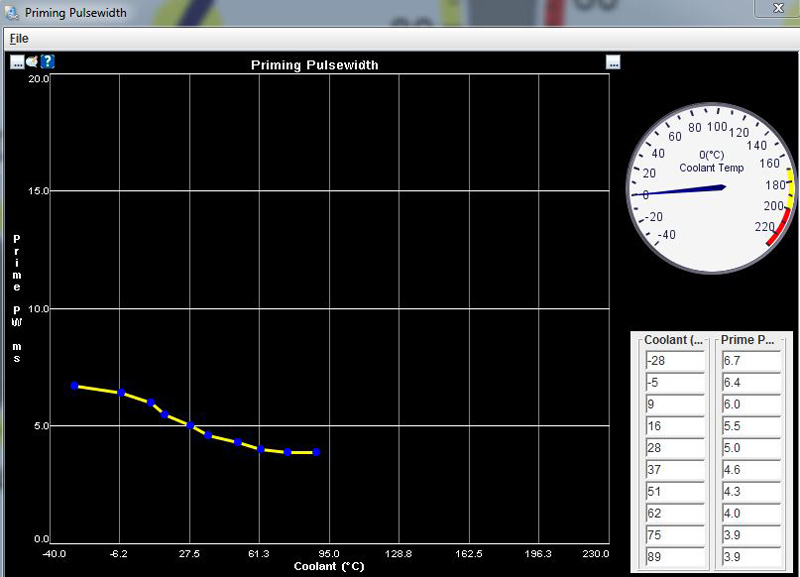Select the curve point at 6.7 ms
The image size is (800, 577).
(x=74, y=385)
